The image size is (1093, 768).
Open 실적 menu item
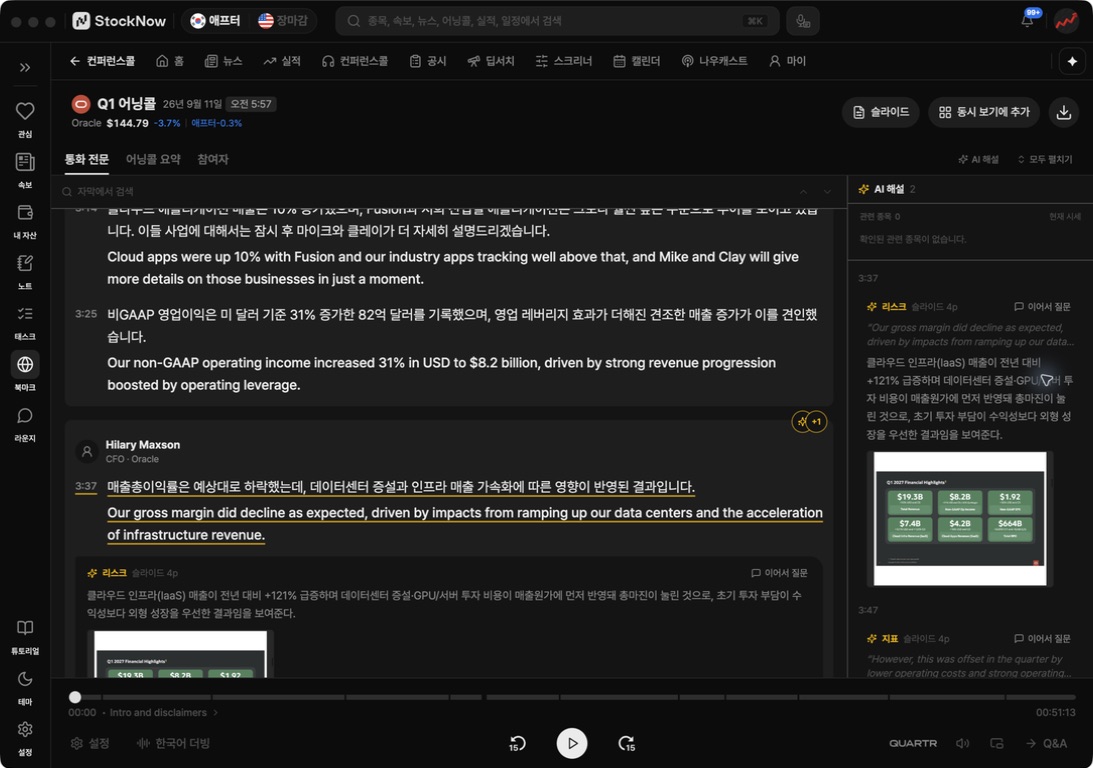tap(282, 61)
